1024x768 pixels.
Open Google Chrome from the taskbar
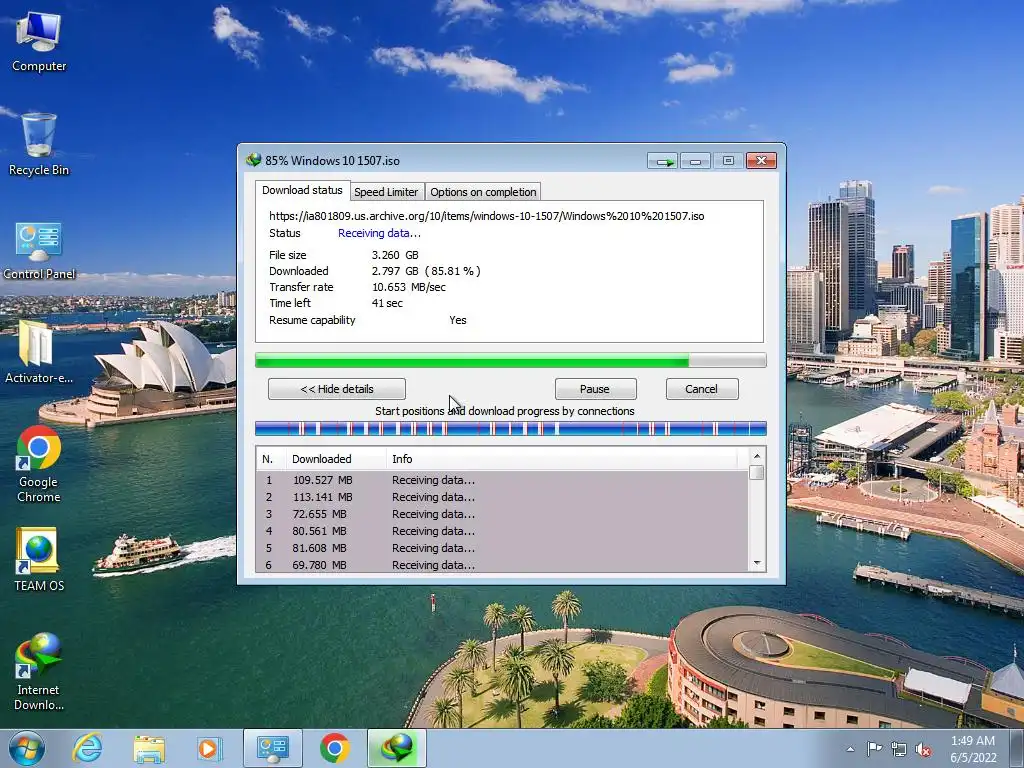(334, 748)
